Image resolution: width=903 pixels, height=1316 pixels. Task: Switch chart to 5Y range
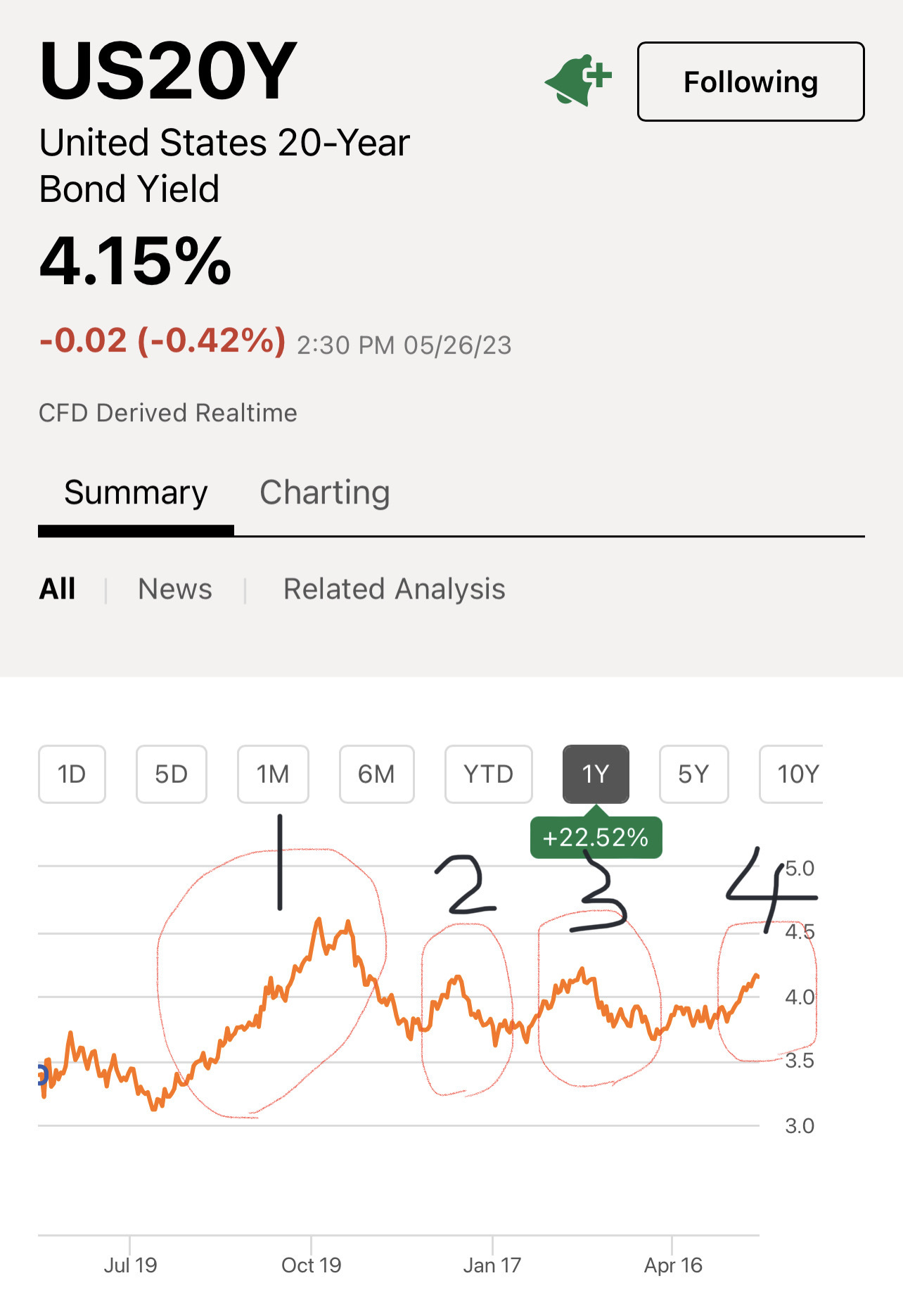pyautogui.click(x=693, y=774)
